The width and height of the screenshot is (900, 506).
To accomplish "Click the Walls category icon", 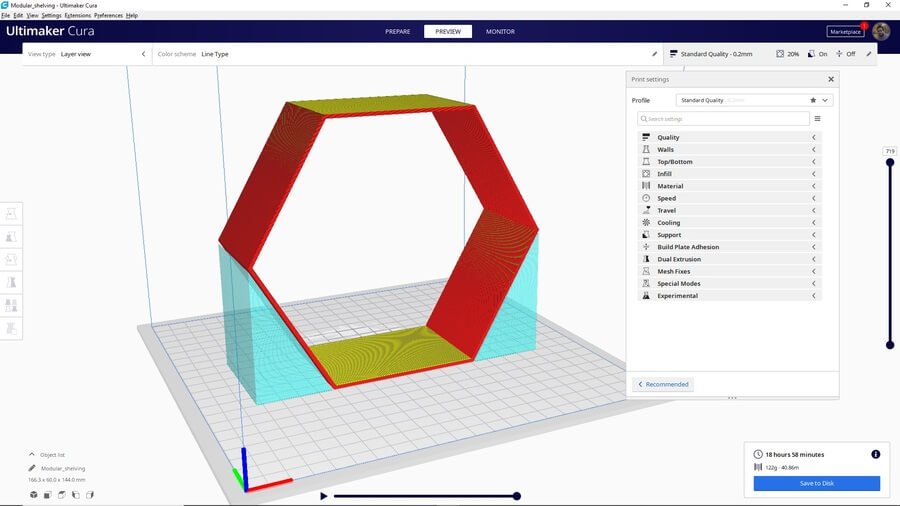I will 646,149.
